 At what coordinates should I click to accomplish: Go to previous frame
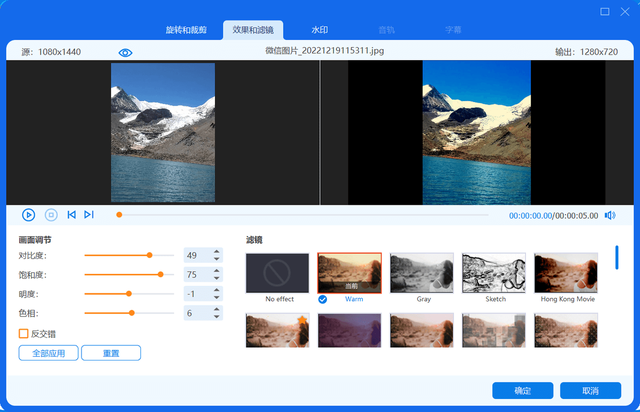click(x=71, y=215)
